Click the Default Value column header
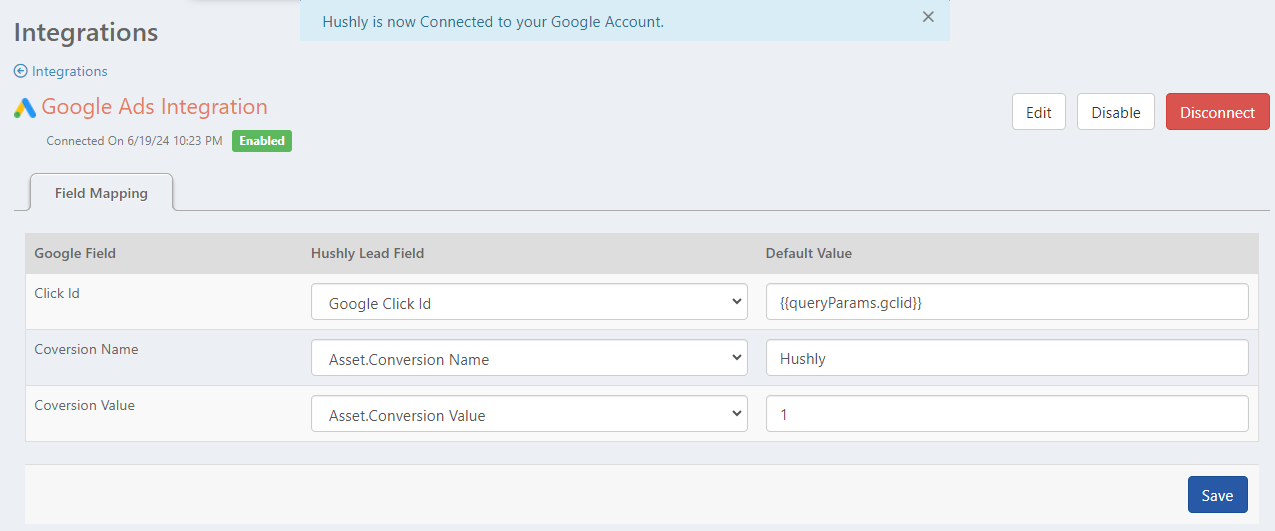Image resolution: width=1275 pixels, height=531 pixels. point(808,253)
